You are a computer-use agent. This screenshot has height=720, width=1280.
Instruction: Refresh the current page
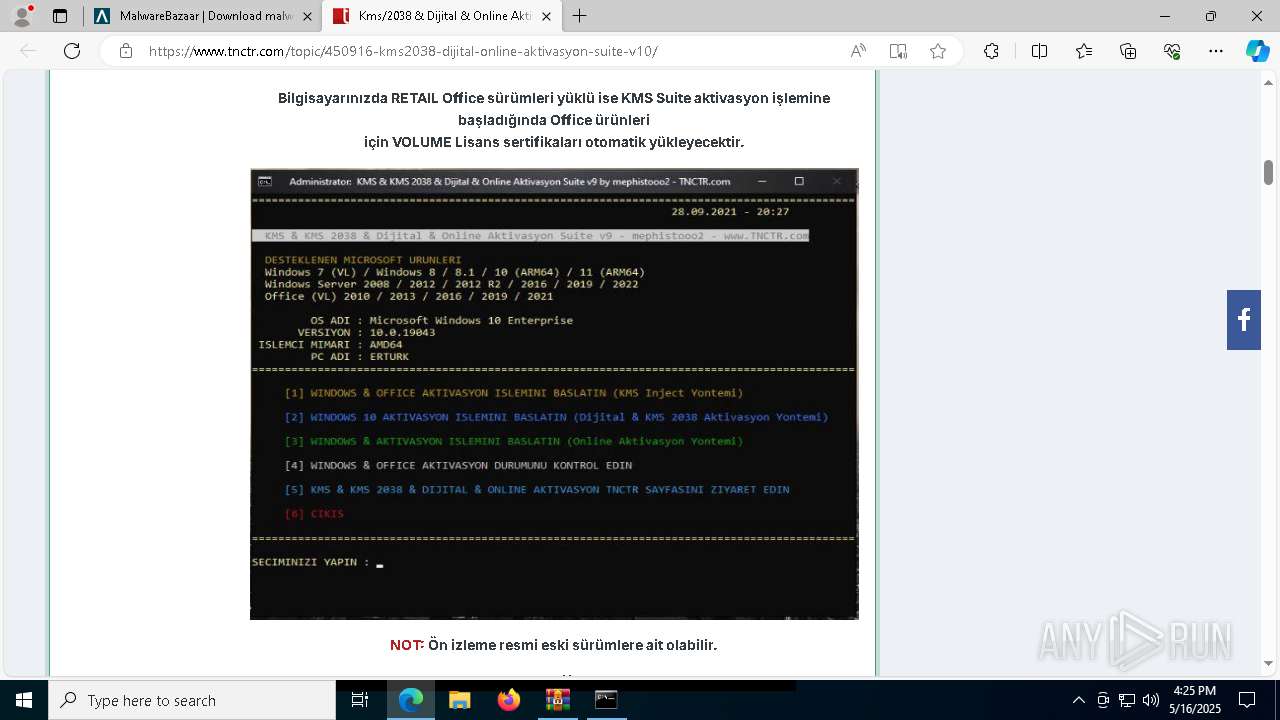[x=72, y=51]
